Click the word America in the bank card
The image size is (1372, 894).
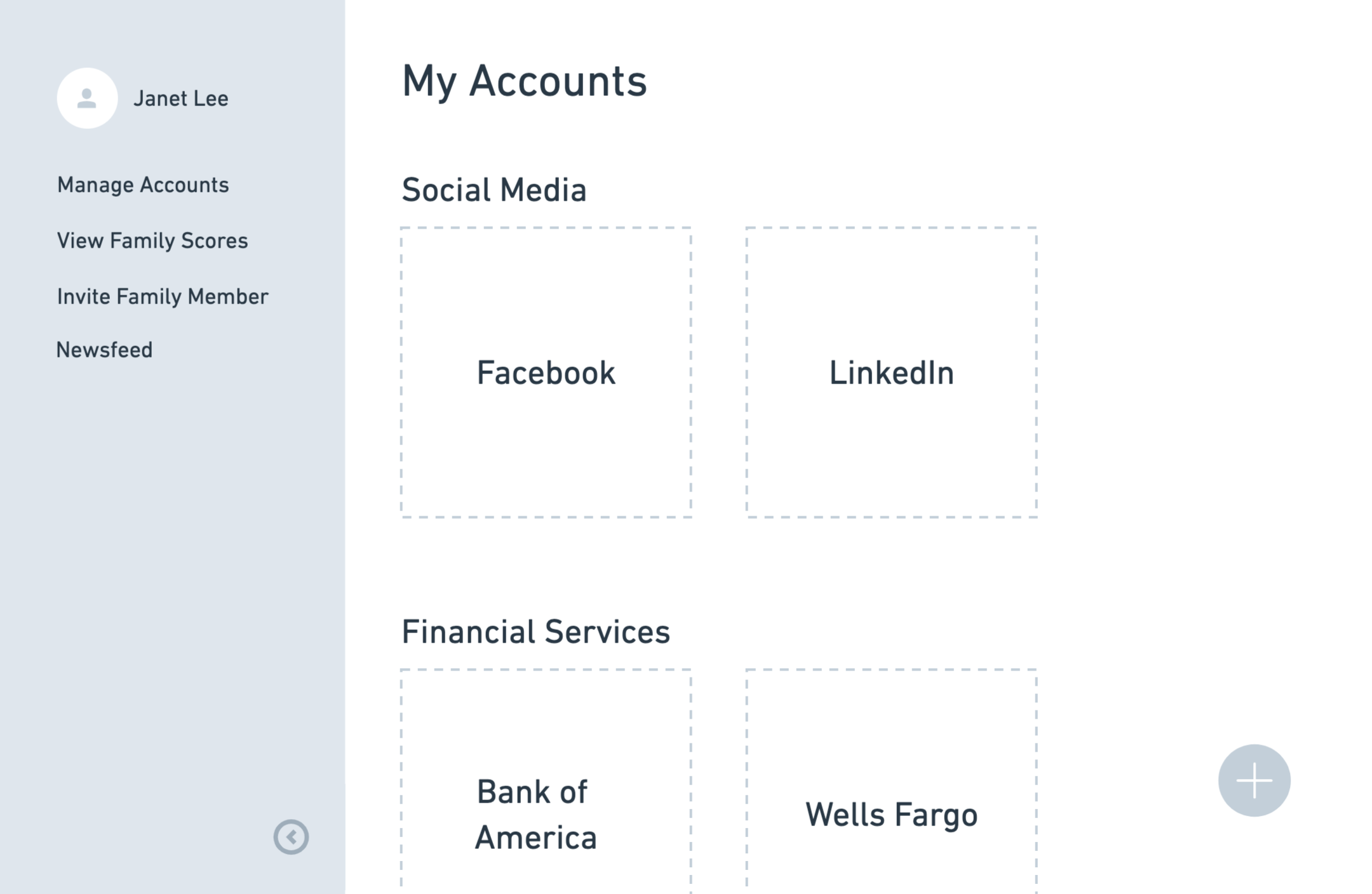click(535, 837)
